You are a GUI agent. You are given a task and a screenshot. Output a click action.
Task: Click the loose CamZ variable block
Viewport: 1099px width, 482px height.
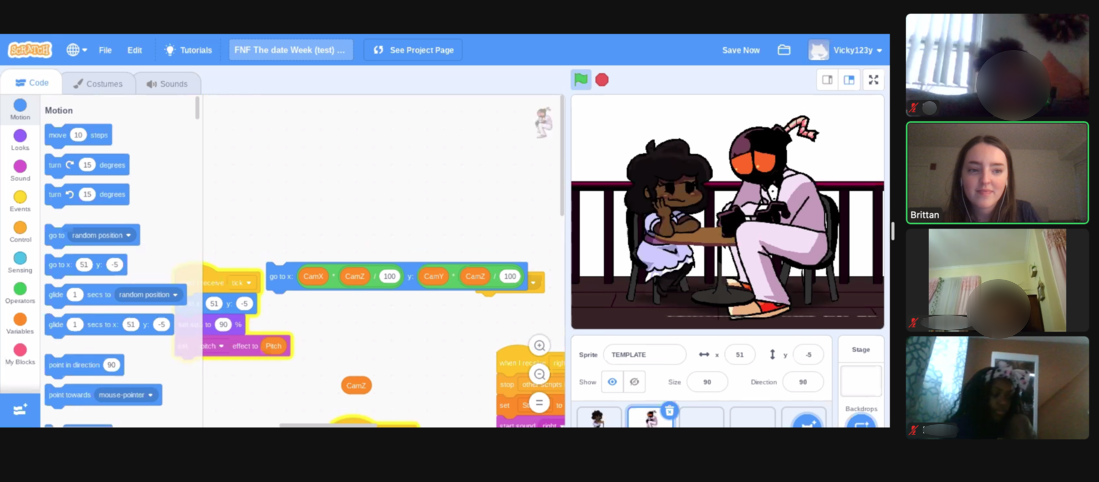point(356,385)
